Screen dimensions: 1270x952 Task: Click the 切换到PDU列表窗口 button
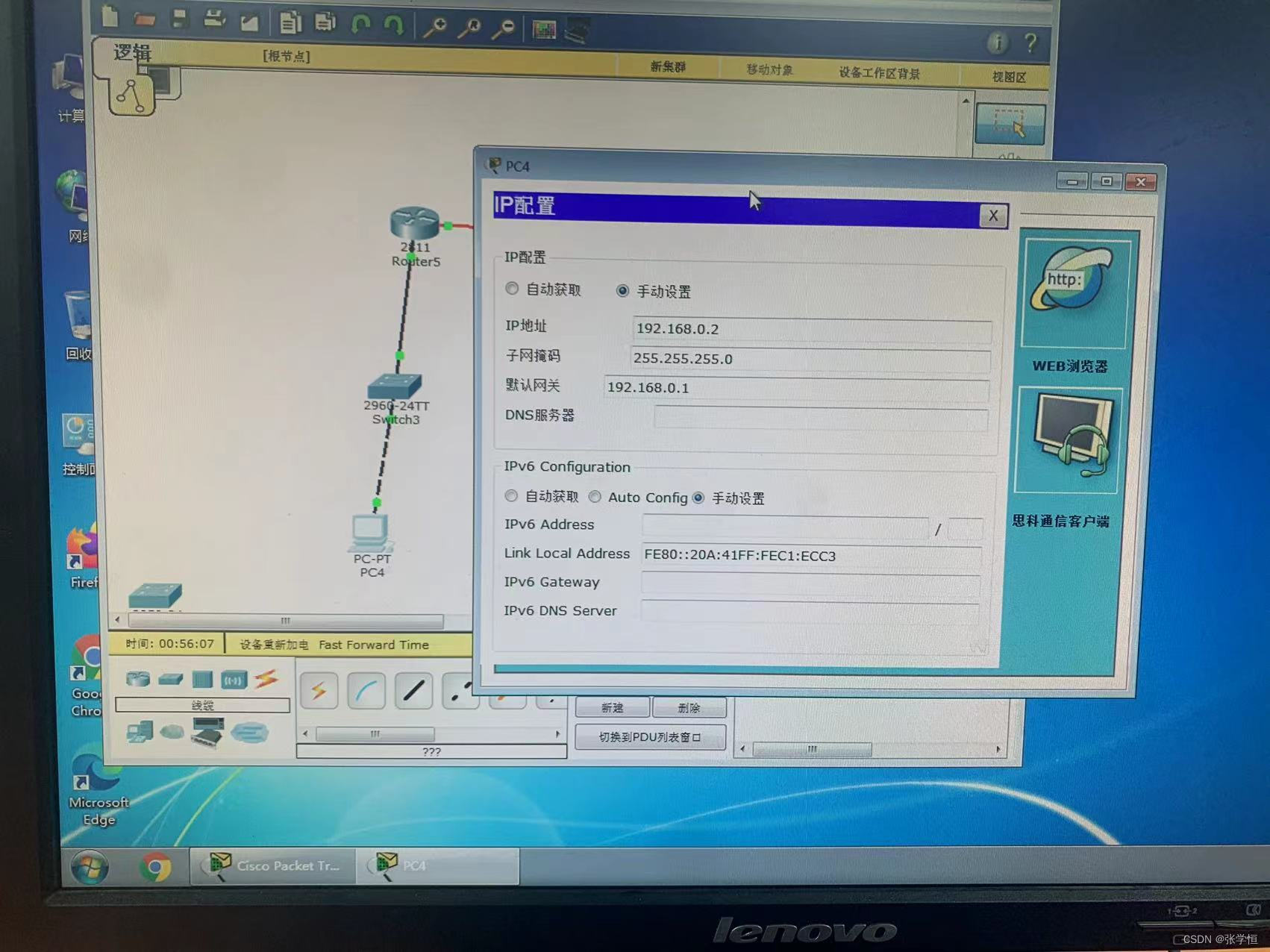[650, 737]
